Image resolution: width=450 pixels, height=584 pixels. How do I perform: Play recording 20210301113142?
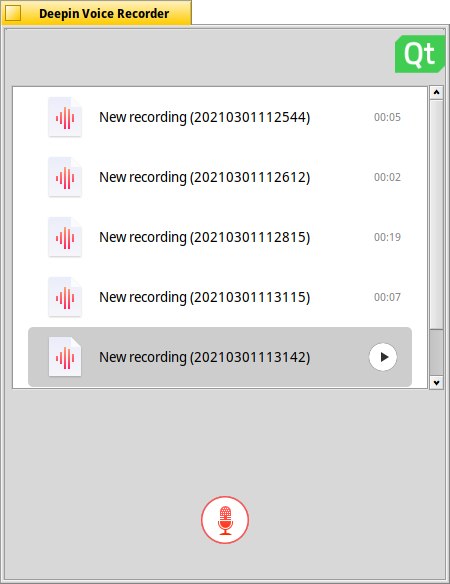[x=383, y=357]
